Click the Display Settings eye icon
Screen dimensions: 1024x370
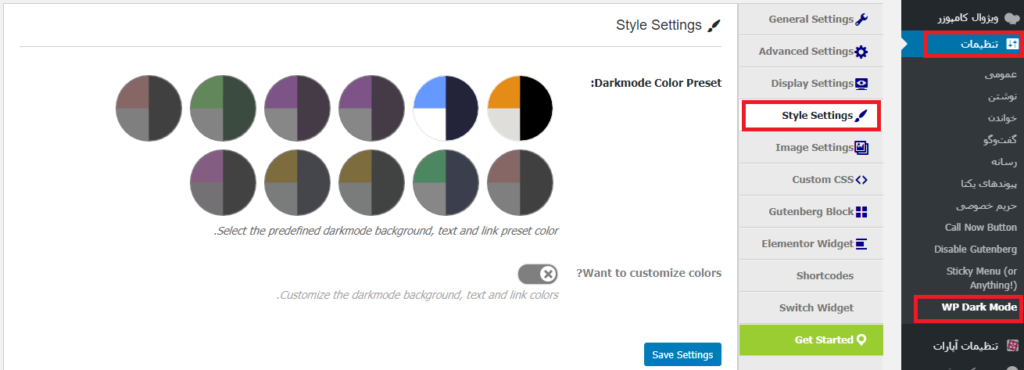point(861,84)
